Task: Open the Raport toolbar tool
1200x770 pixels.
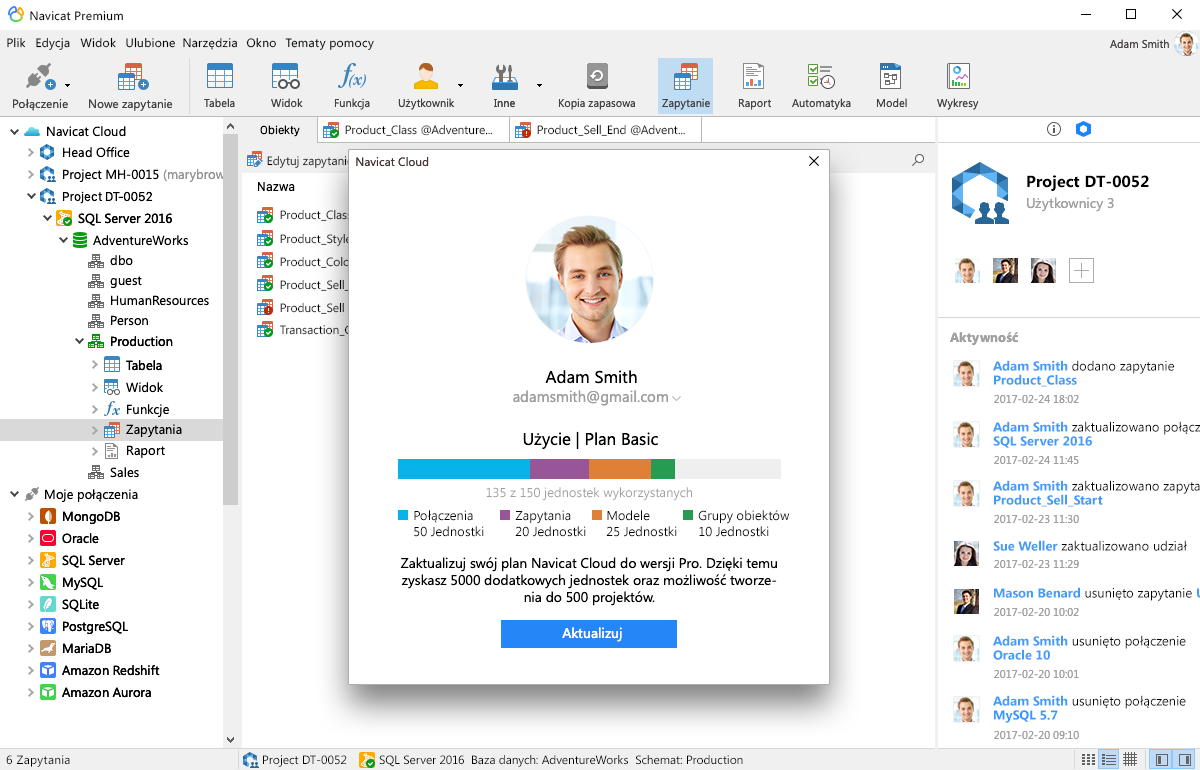Action: pos(754,86)
